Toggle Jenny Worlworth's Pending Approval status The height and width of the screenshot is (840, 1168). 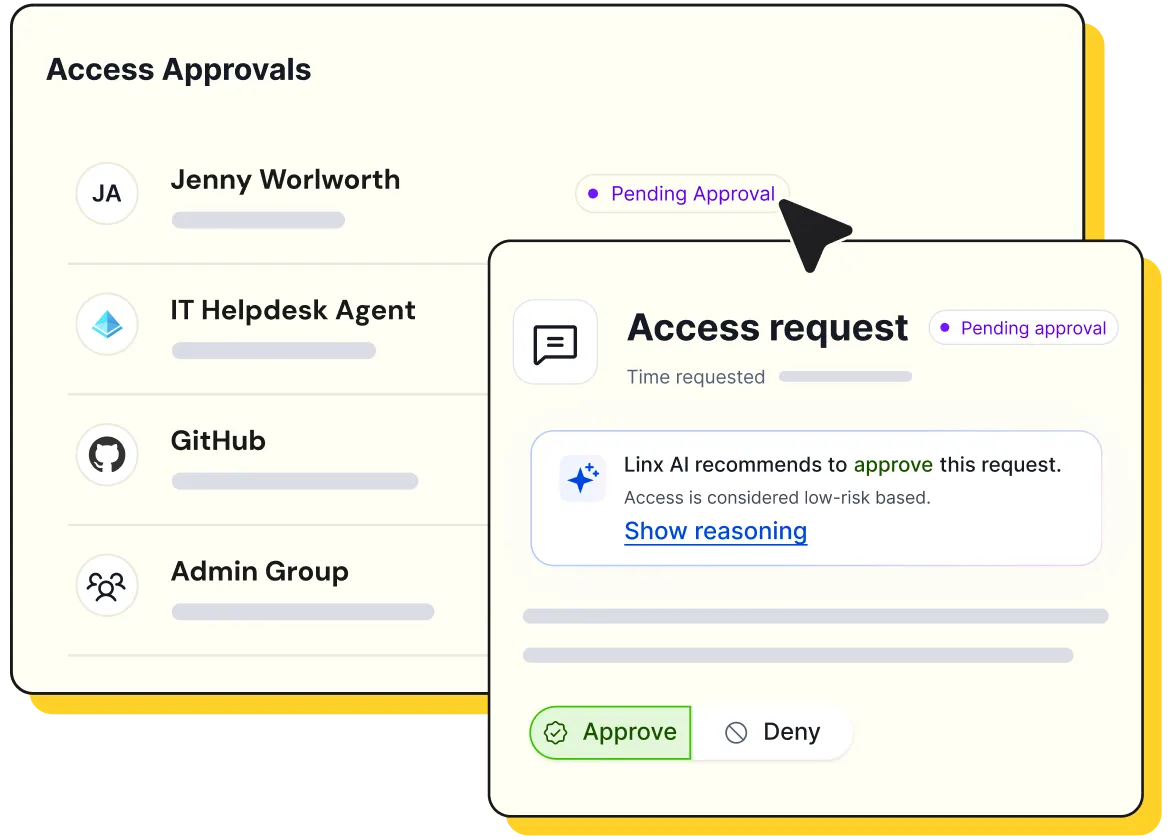[x=682, y=193]
